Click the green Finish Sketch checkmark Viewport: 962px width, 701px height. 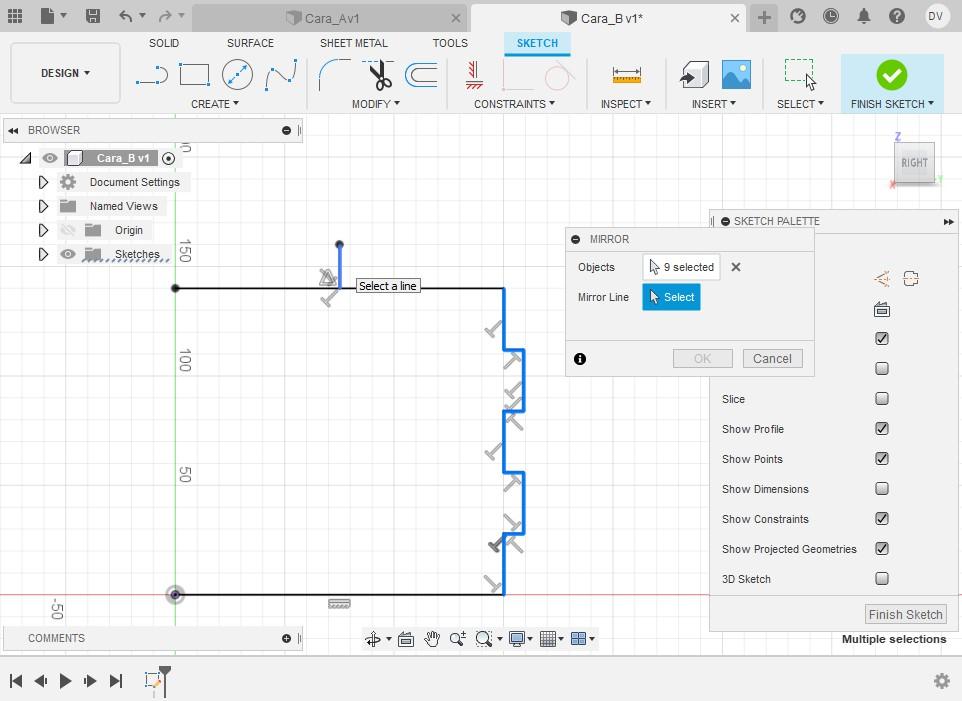(891, 75)
